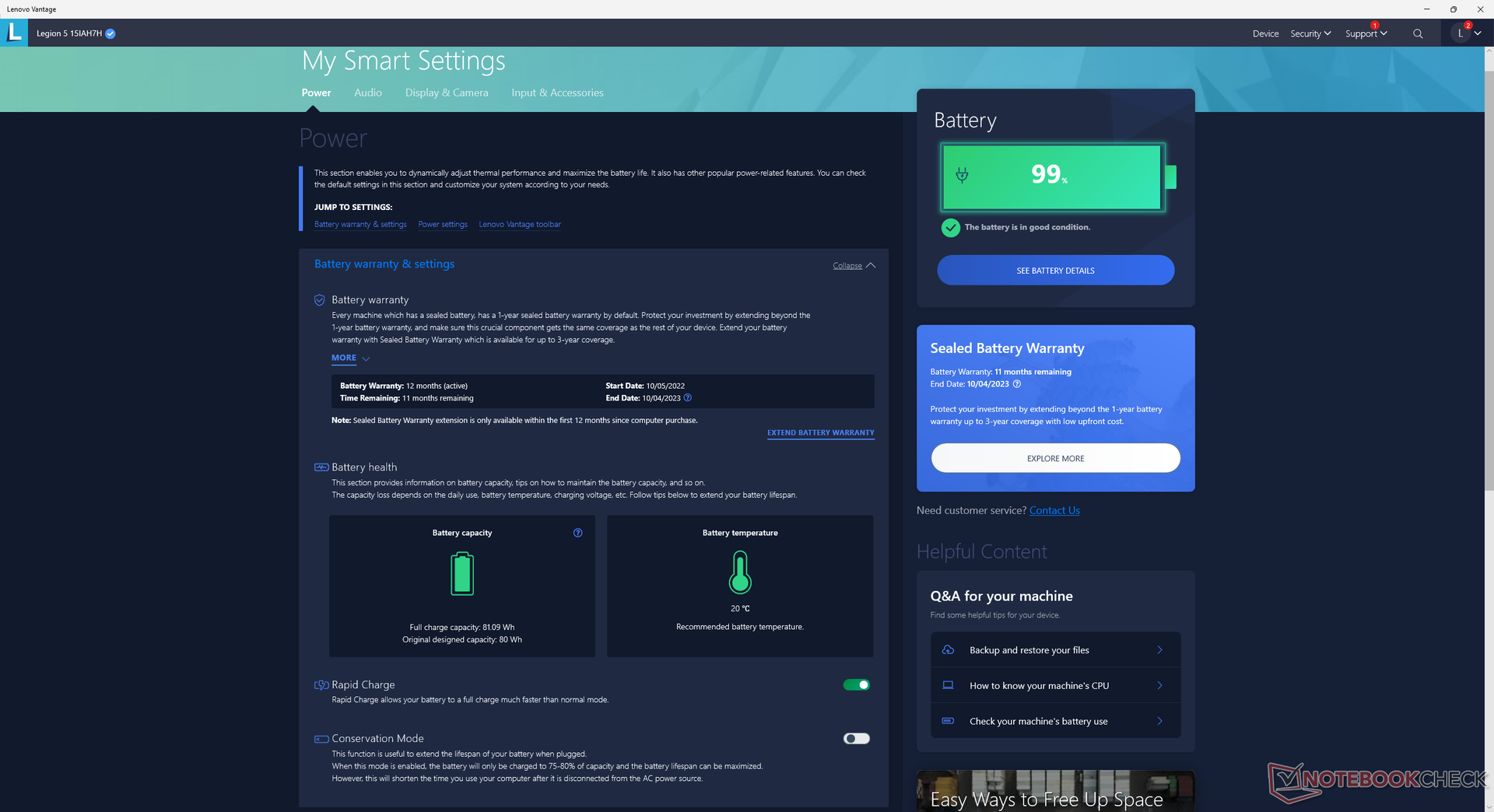1494x812 pixels.
Task: Click the Battery capacity help question mark
Action: [578, 533]
